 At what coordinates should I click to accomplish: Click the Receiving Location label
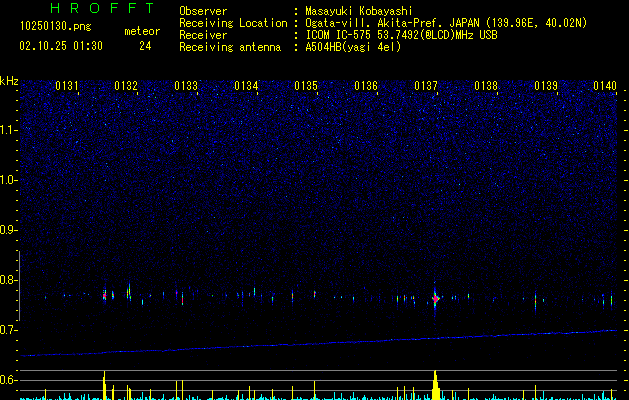(233, 23)
